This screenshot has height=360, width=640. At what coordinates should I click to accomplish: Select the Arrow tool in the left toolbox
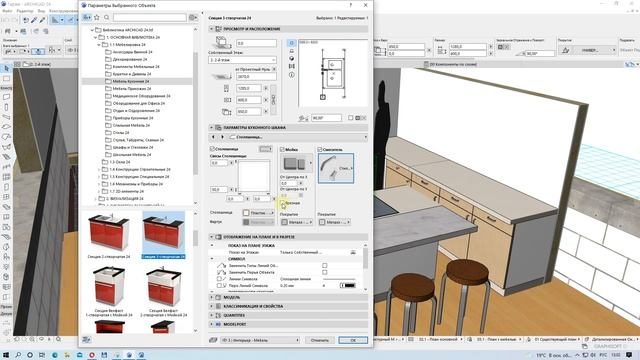[6, 68]
